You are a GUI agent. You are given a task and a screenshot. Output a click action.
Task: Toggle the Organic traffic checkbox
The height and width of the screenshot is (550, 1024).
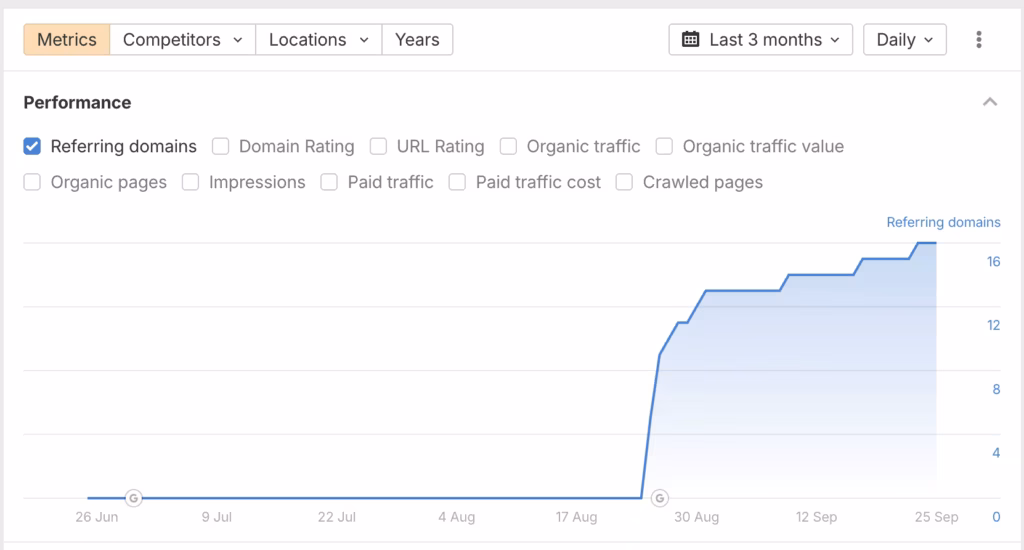click(508, 146)
